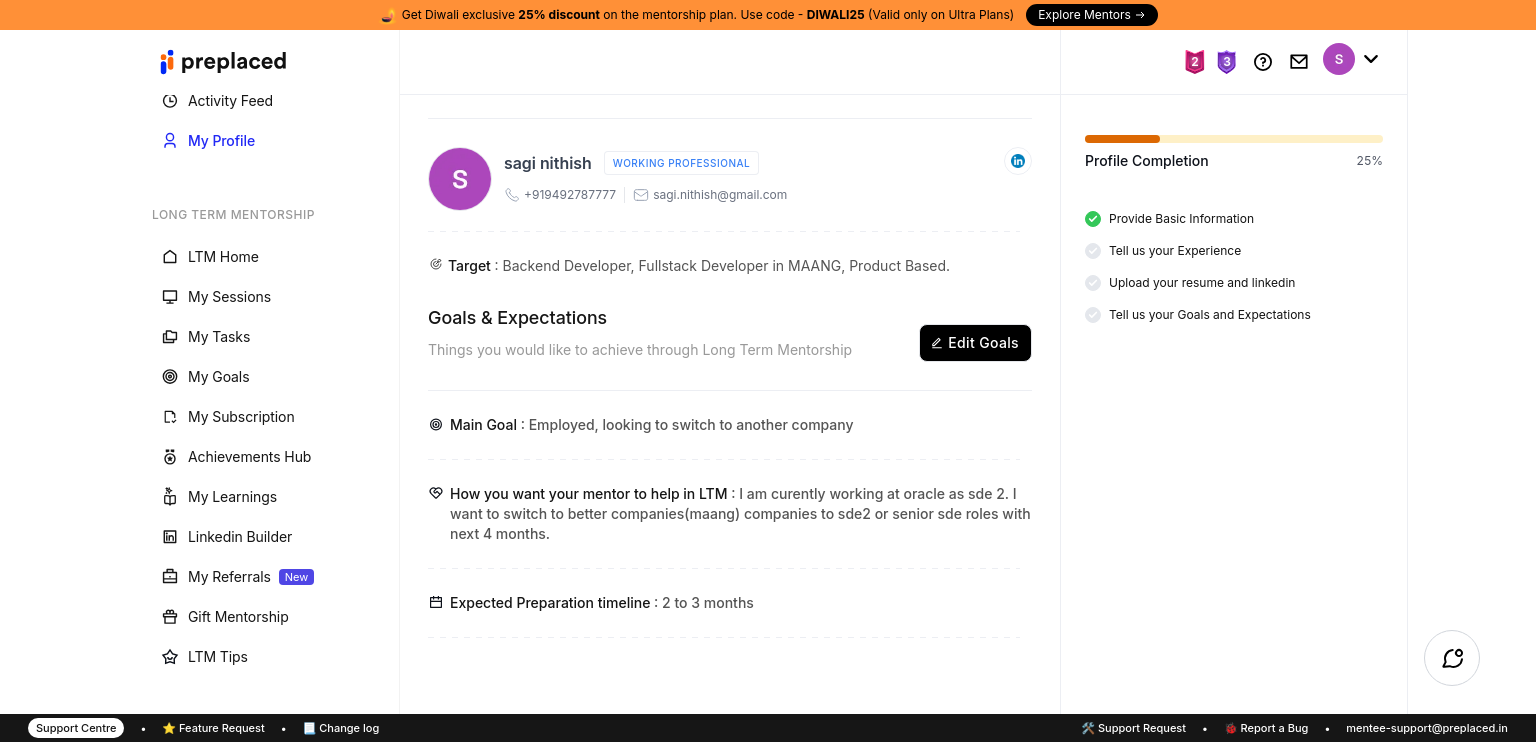Open Linkedin Builder tool
Screen dimensions: 1536x742
point(240,537)
